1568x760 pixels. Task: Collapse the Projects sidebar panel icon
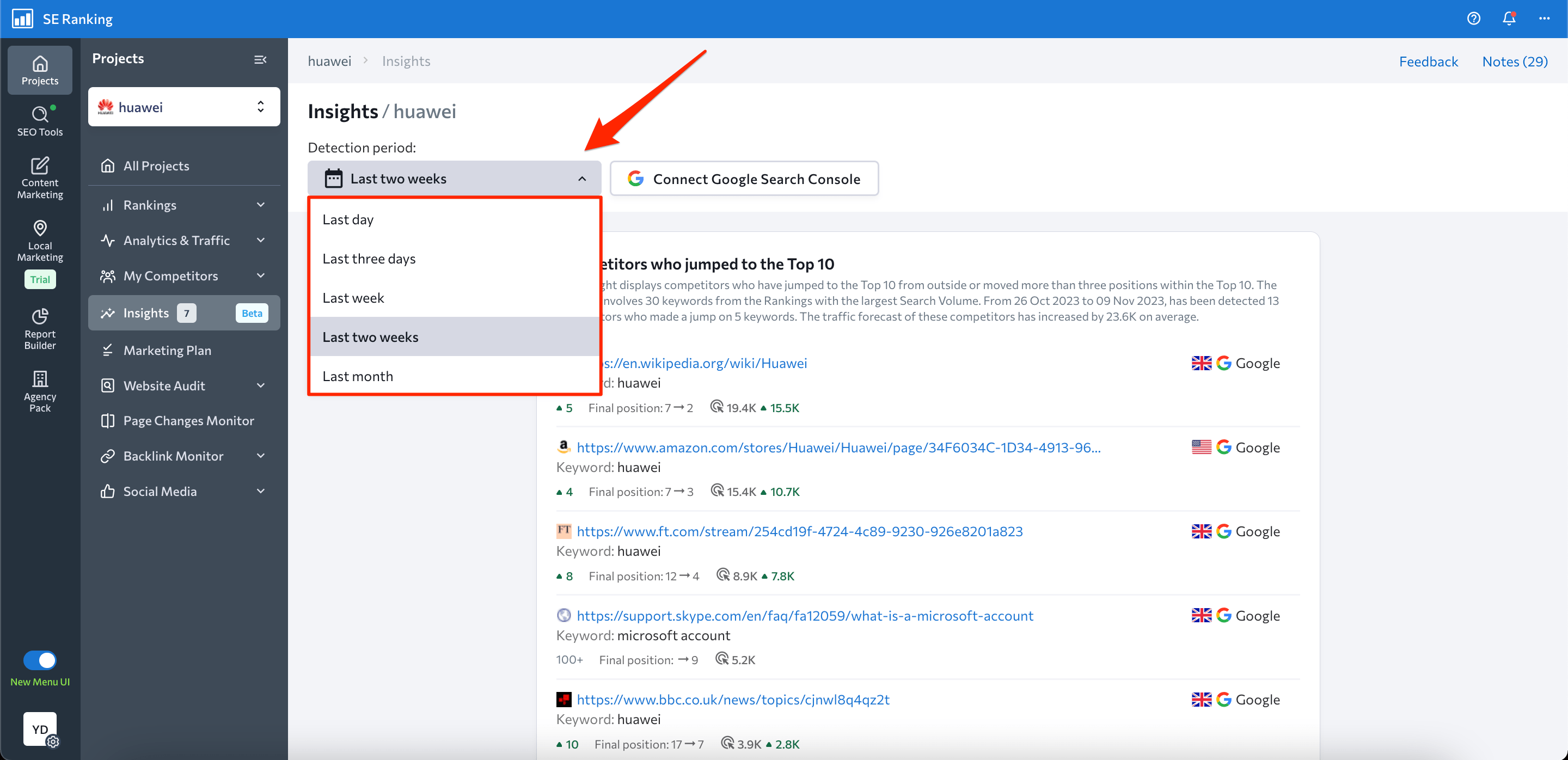(260, 59)
